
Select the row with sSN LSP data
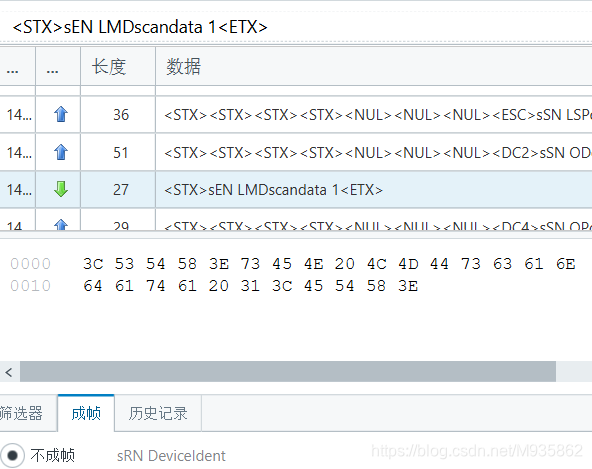pos(296,114)
